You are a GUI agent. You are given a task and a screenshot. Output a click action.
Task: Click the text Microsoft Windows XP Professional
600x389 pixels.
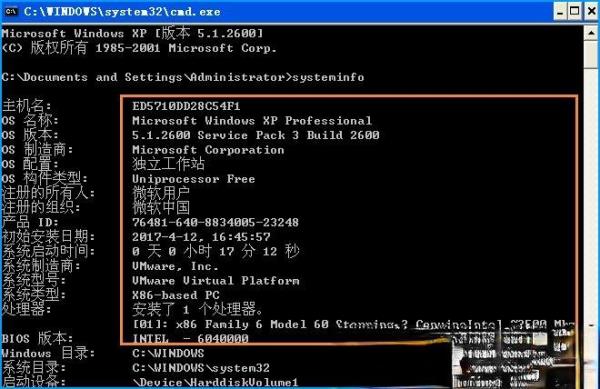pyautogui.click(x=251, y=121)
